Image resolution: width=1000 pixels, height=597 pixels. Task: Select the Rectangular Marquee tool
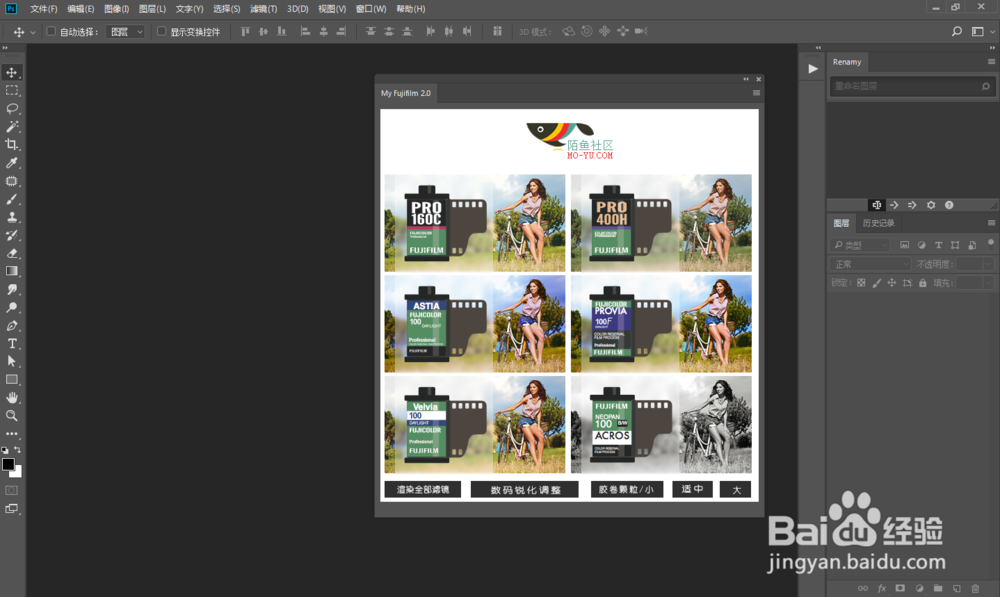[11, 91]
